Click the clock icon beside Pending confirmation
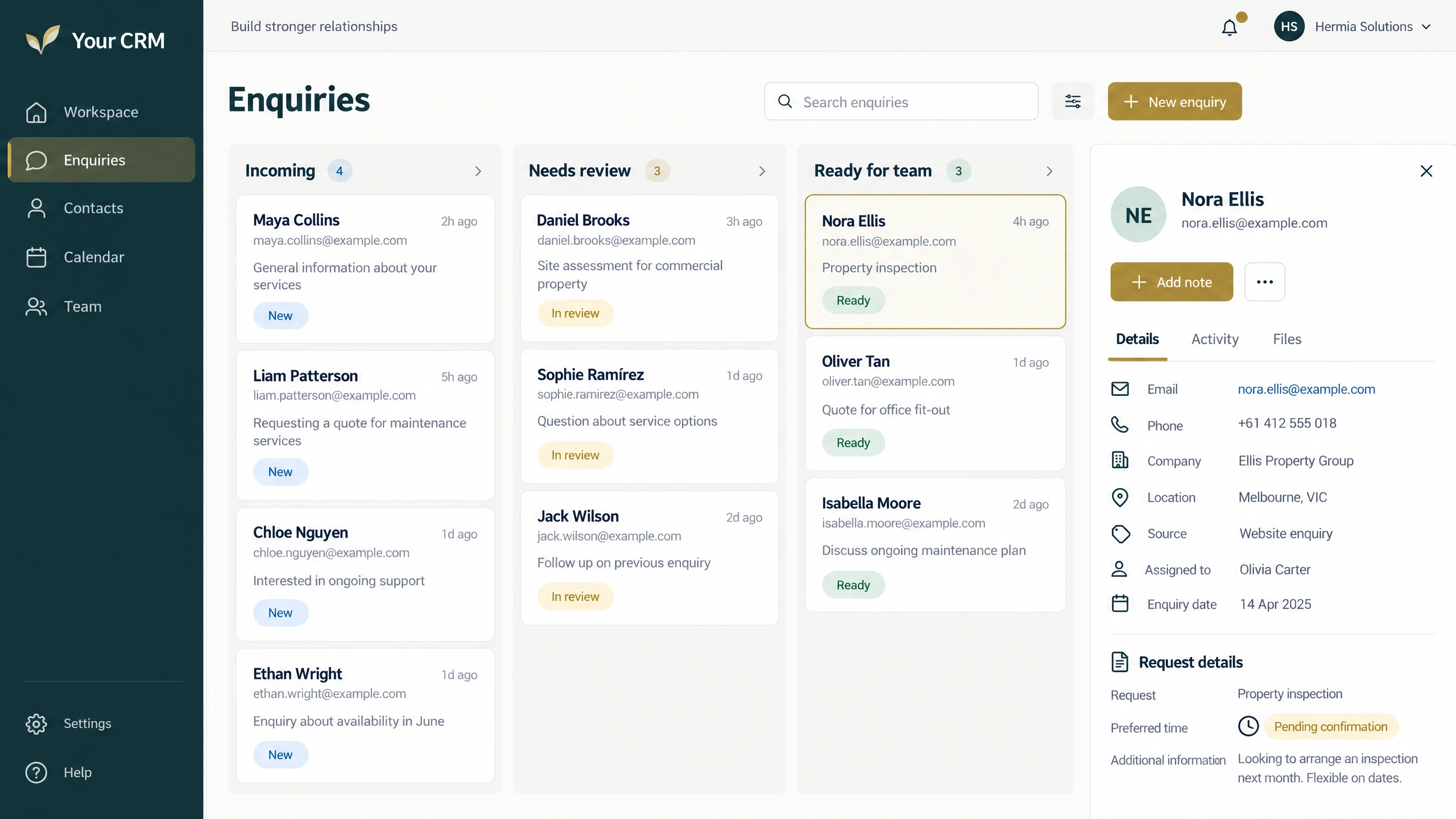The height and width of the screenshot is (819, 1456). point(1248,726)
